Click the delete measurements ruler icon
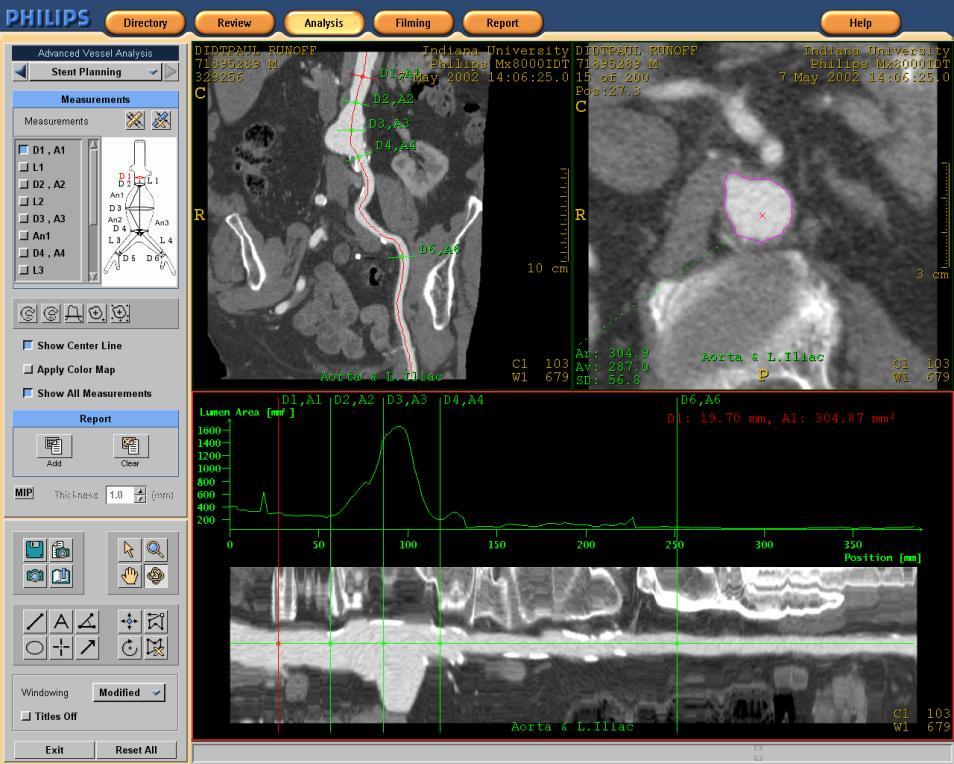The width and height of the screenshot is (954, 764). click(x=161, y=120)
